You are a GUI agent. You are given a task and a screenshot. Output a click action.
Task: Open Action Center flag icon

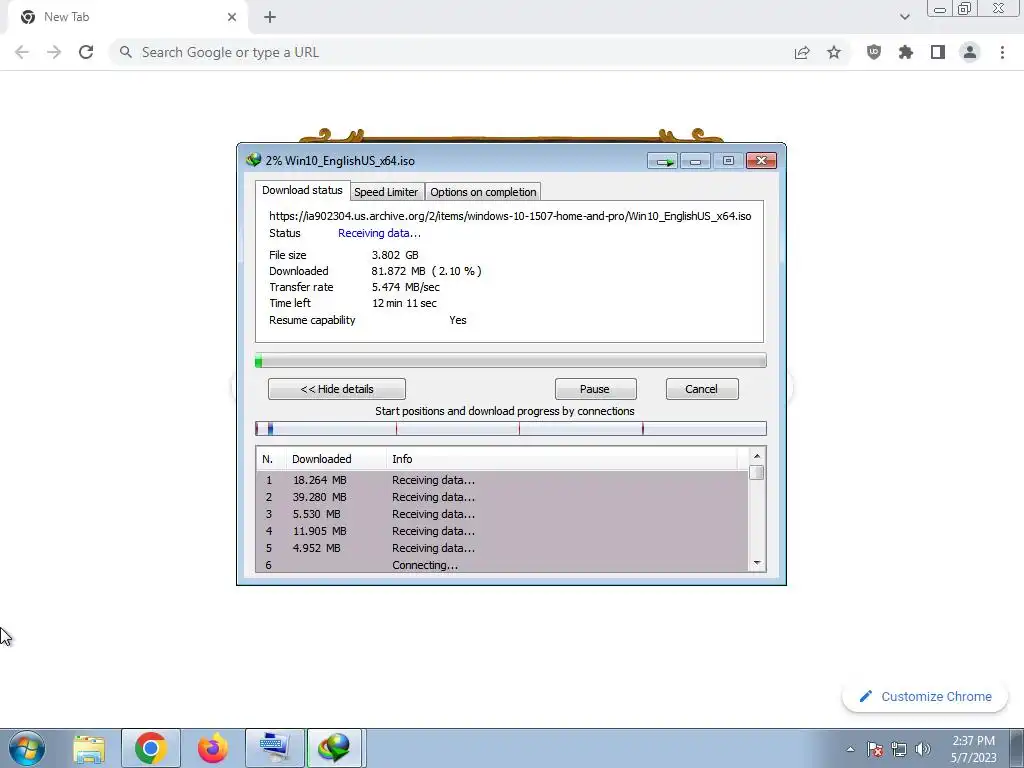[875, 749]
